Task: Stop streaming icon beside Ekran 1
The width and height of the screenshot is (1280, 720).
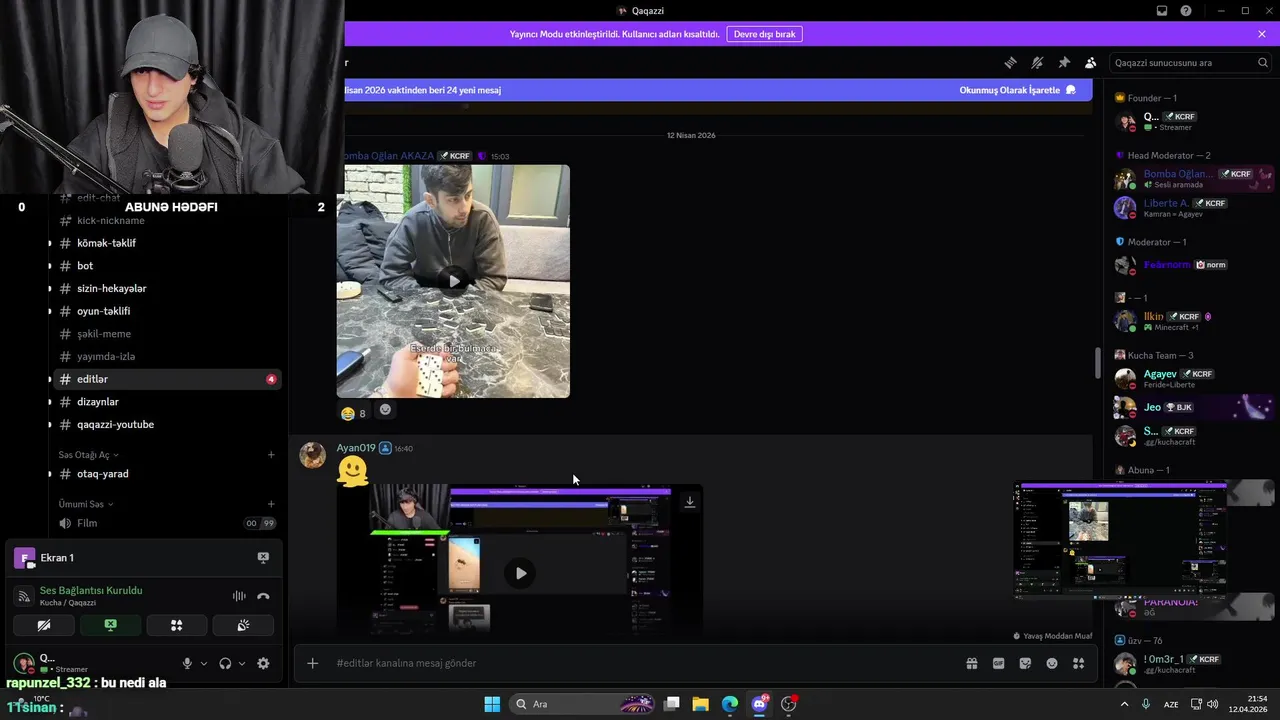Action: 263,558
